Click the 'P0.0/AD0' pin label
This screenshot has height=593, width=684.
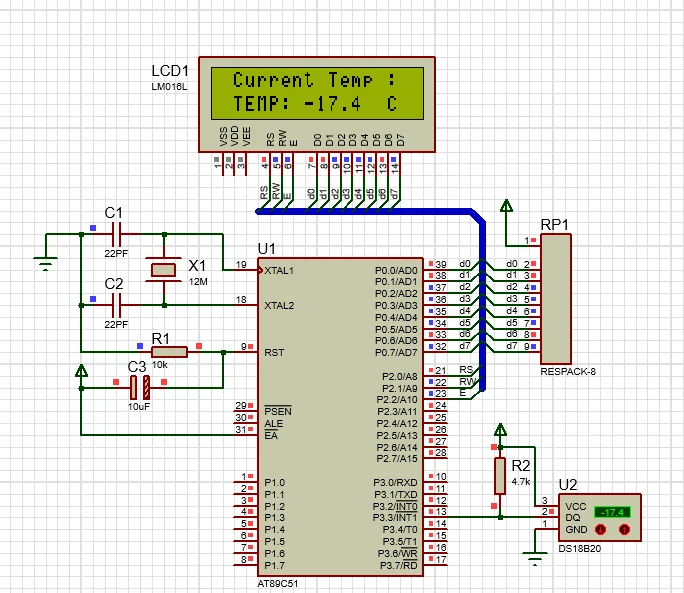396,271
